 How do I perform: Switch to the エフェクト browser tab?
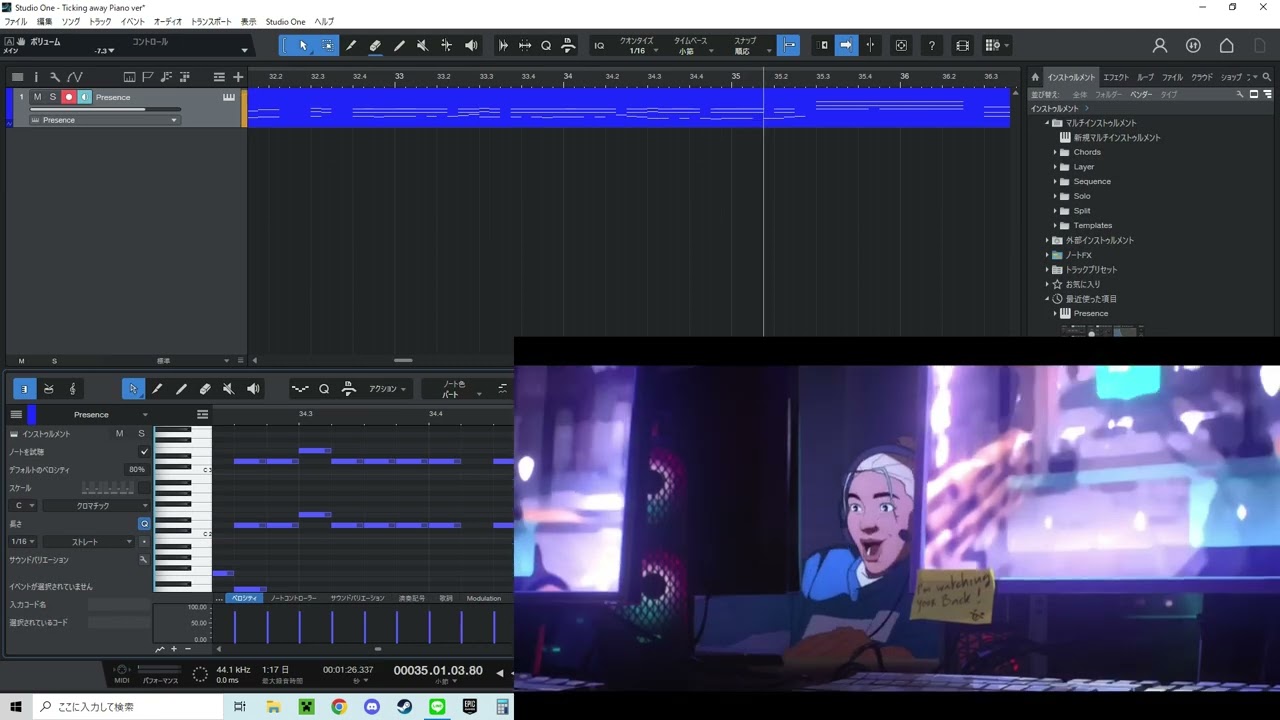coord(1116,77)
